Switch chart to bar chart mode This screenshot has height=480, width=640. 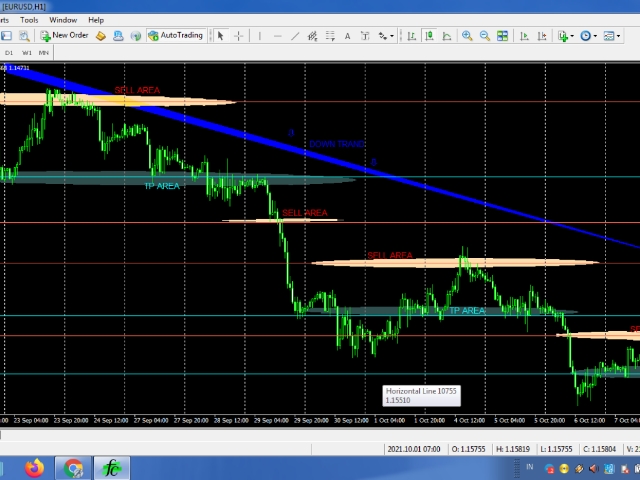tap(410, 36)
